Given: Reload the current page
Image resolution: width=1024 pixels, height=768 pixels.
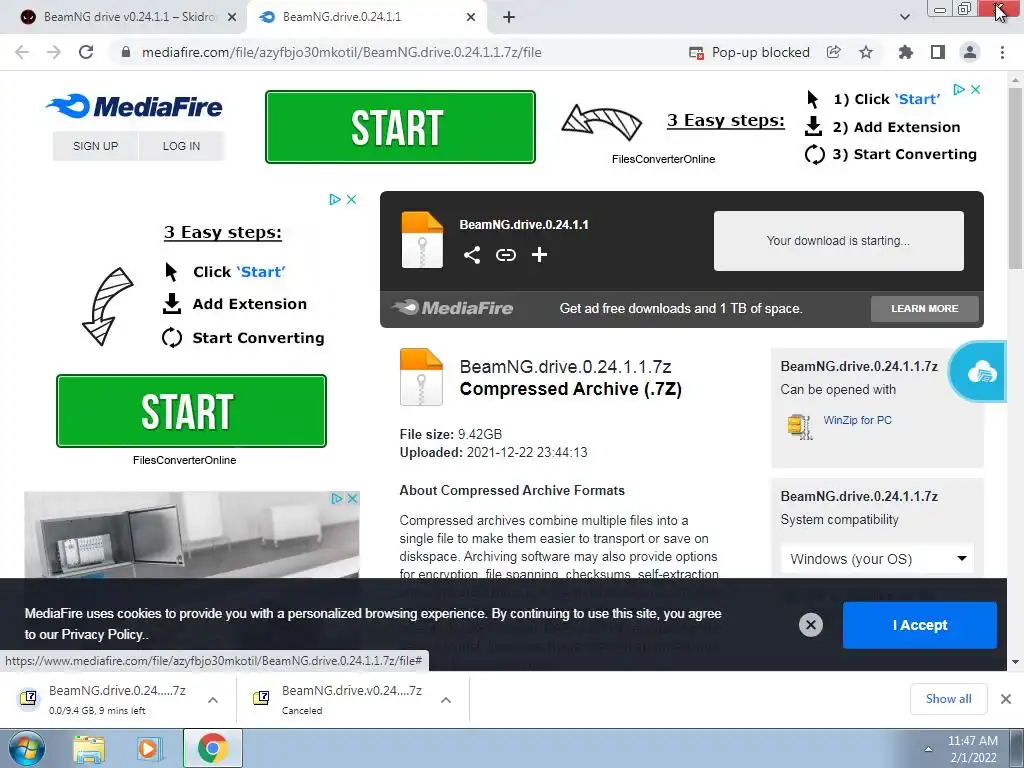Looking at the screenshot, I should coord(86,52).
